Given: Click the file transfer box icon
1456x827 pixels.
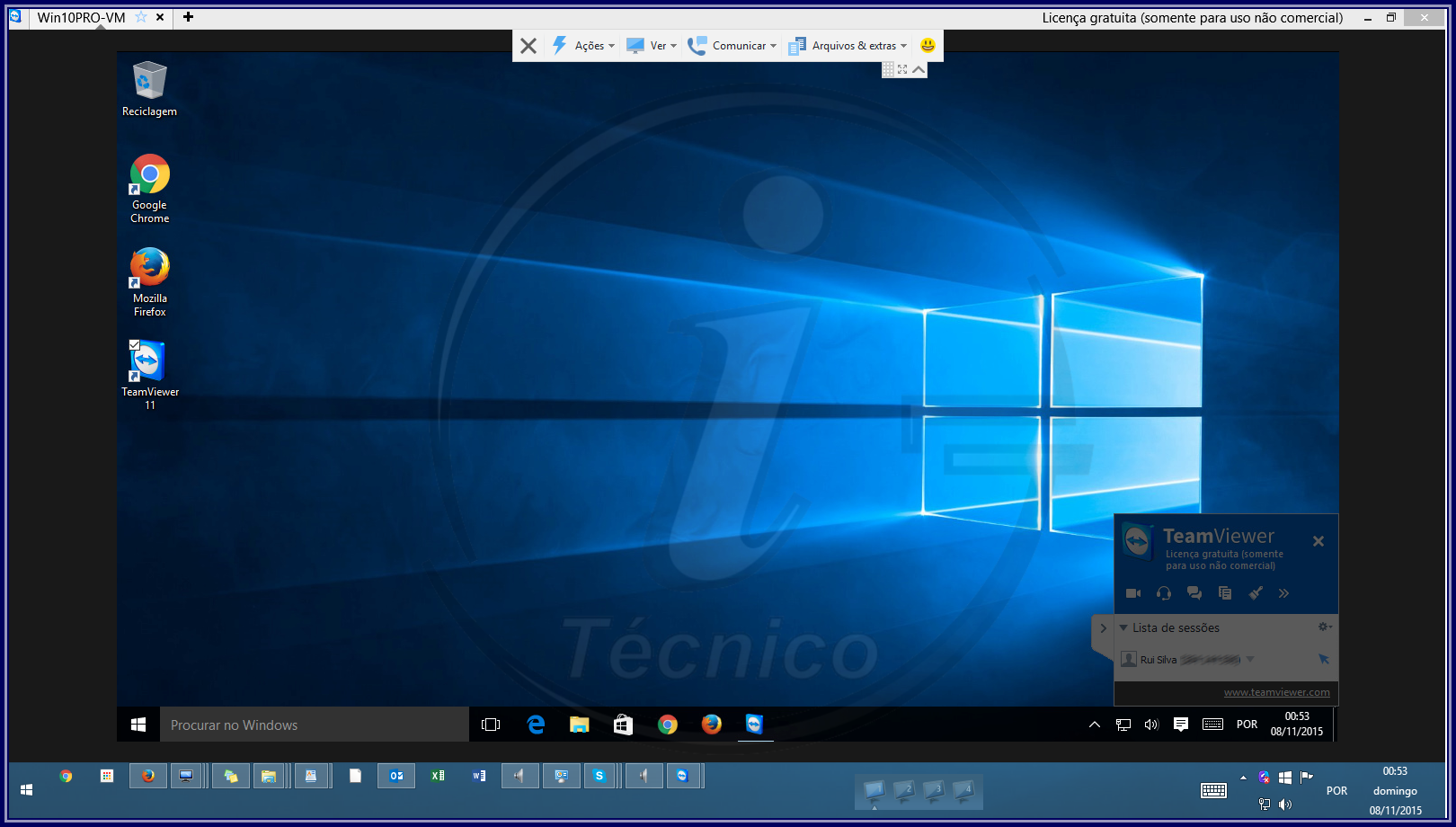Looking at the screenshot, I should point(1225,593).
